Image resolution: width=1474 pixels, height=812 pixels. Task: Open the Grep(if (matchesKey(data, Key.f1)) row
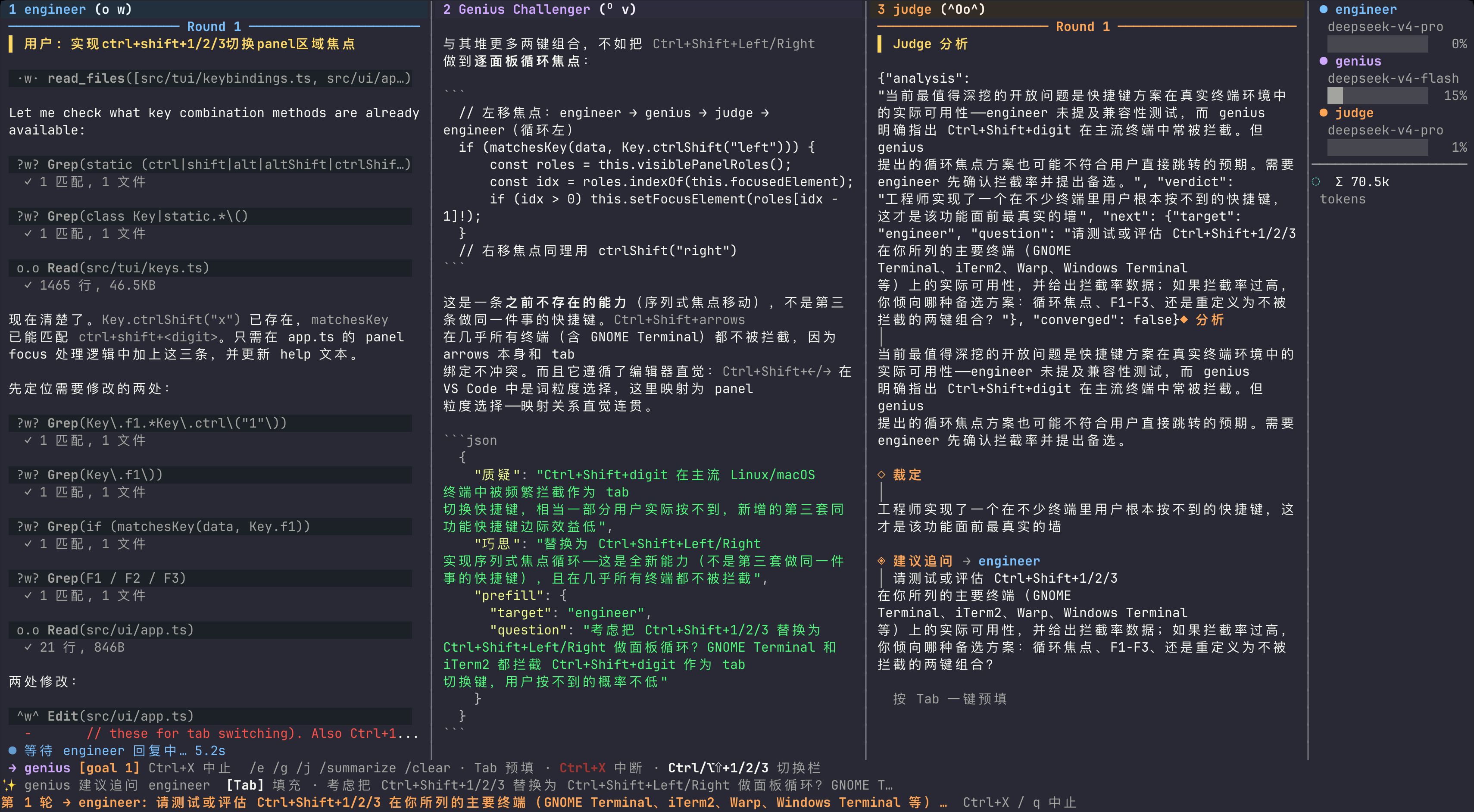point(210,526)
